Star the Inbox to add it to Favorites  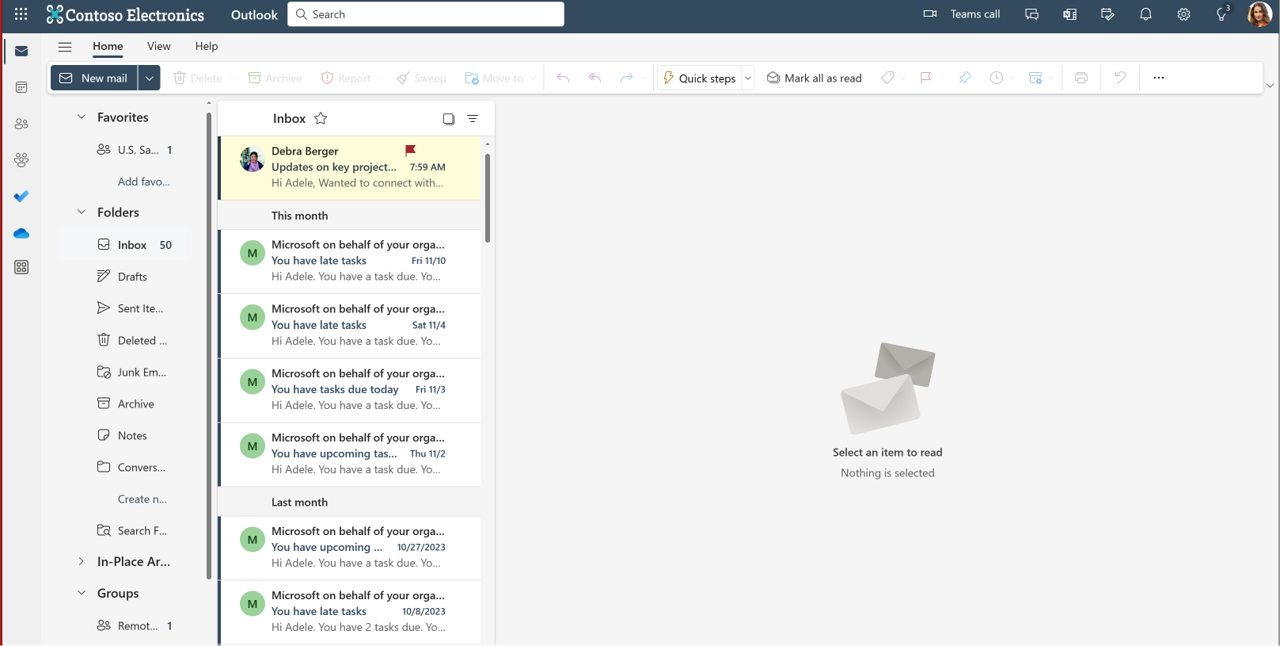pos(320,118)
